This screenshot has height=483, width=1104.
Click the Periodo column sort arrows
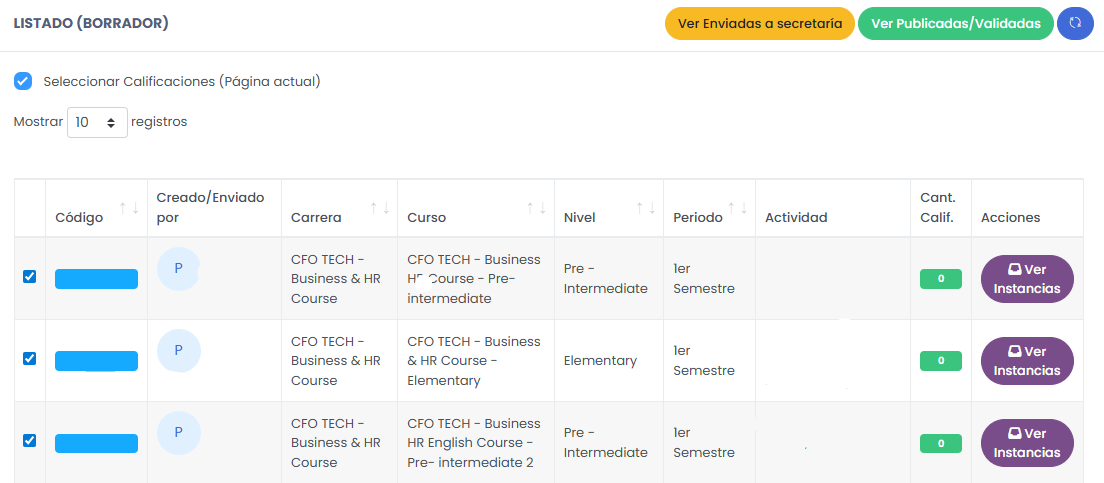point(738,208)
